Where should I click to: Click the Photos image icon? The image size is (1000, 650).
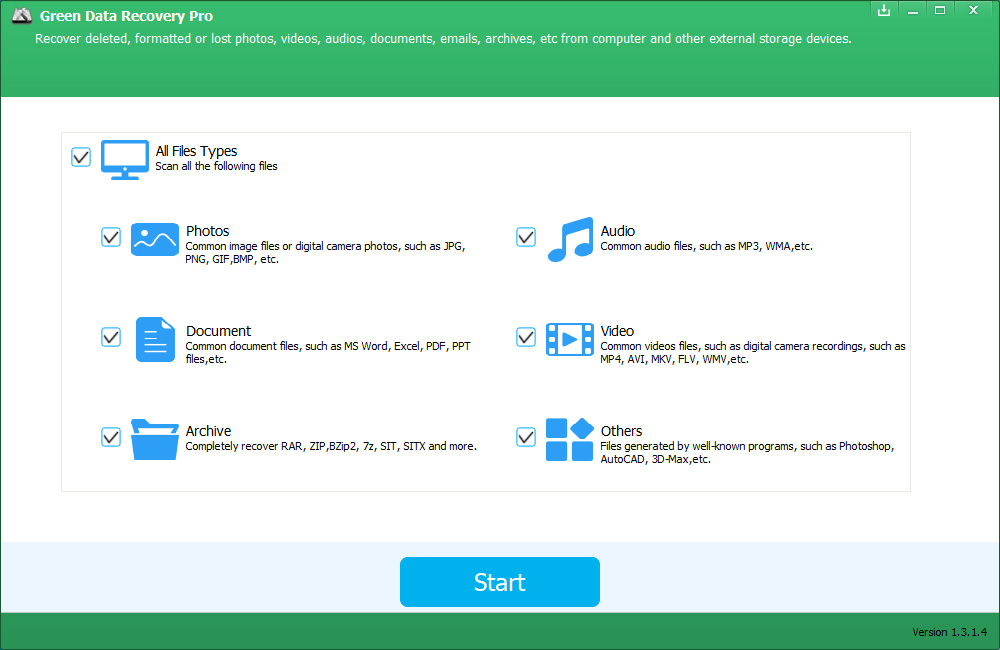point(155,239)
